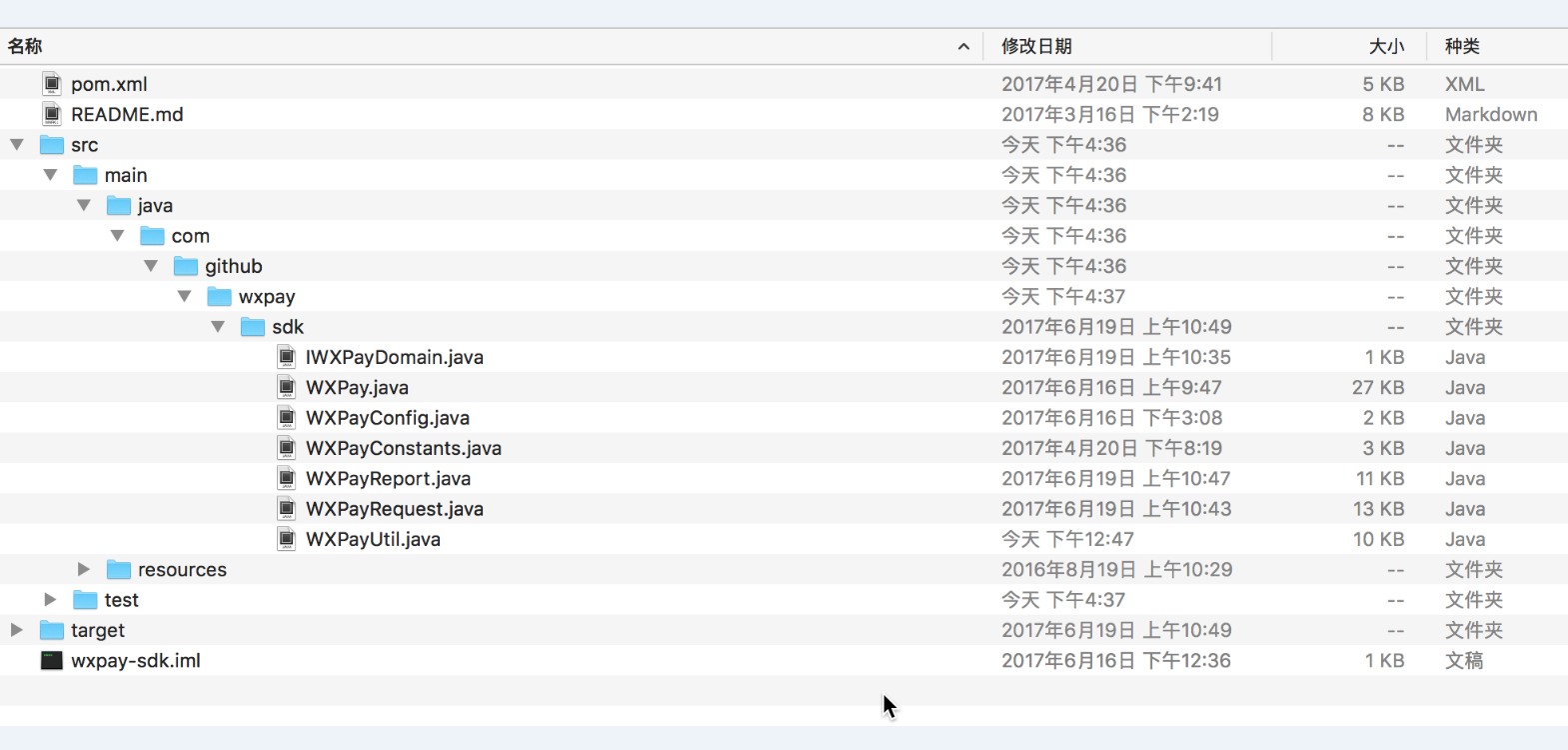The height and width of the screenshot is (750, 1568).
Task: Click the date 2017年4月20日 下午9:41
Action: tap(1112, 84)
